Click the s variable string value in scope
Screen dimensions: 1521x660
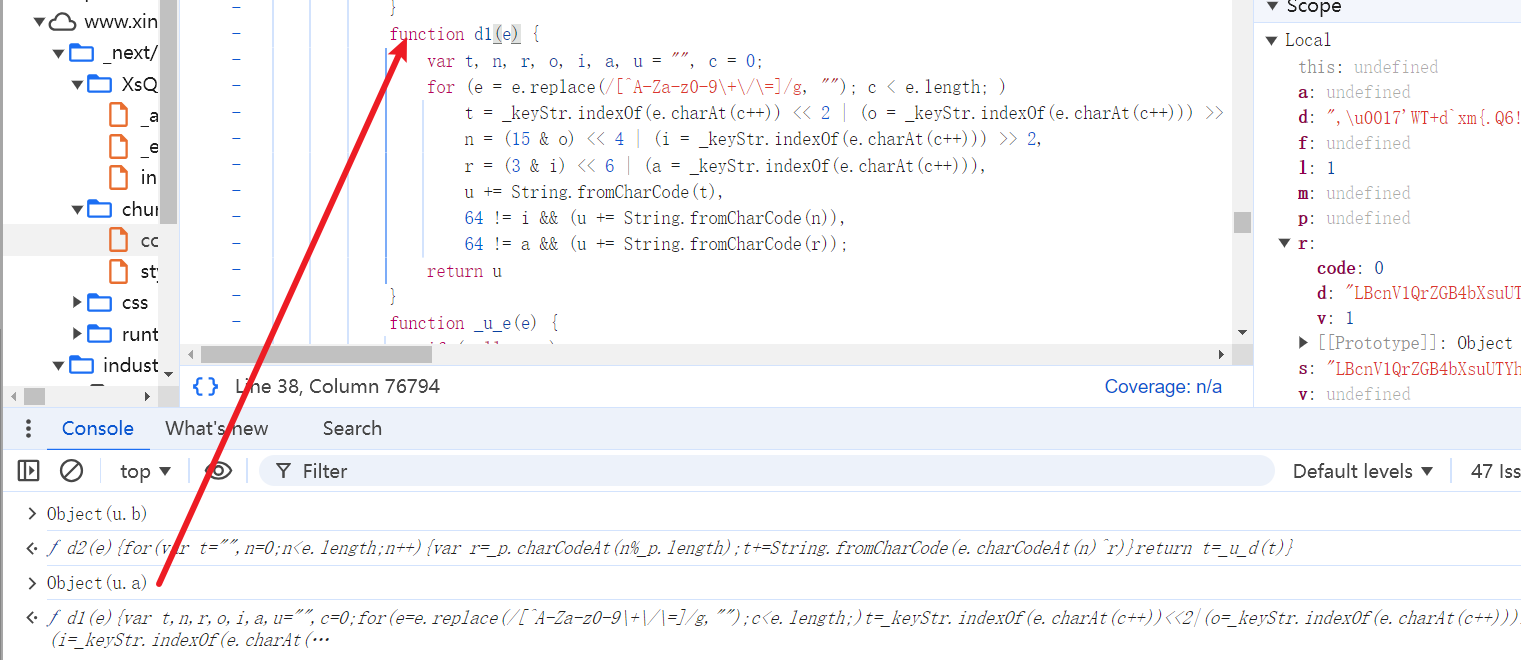coord(1424,369)
